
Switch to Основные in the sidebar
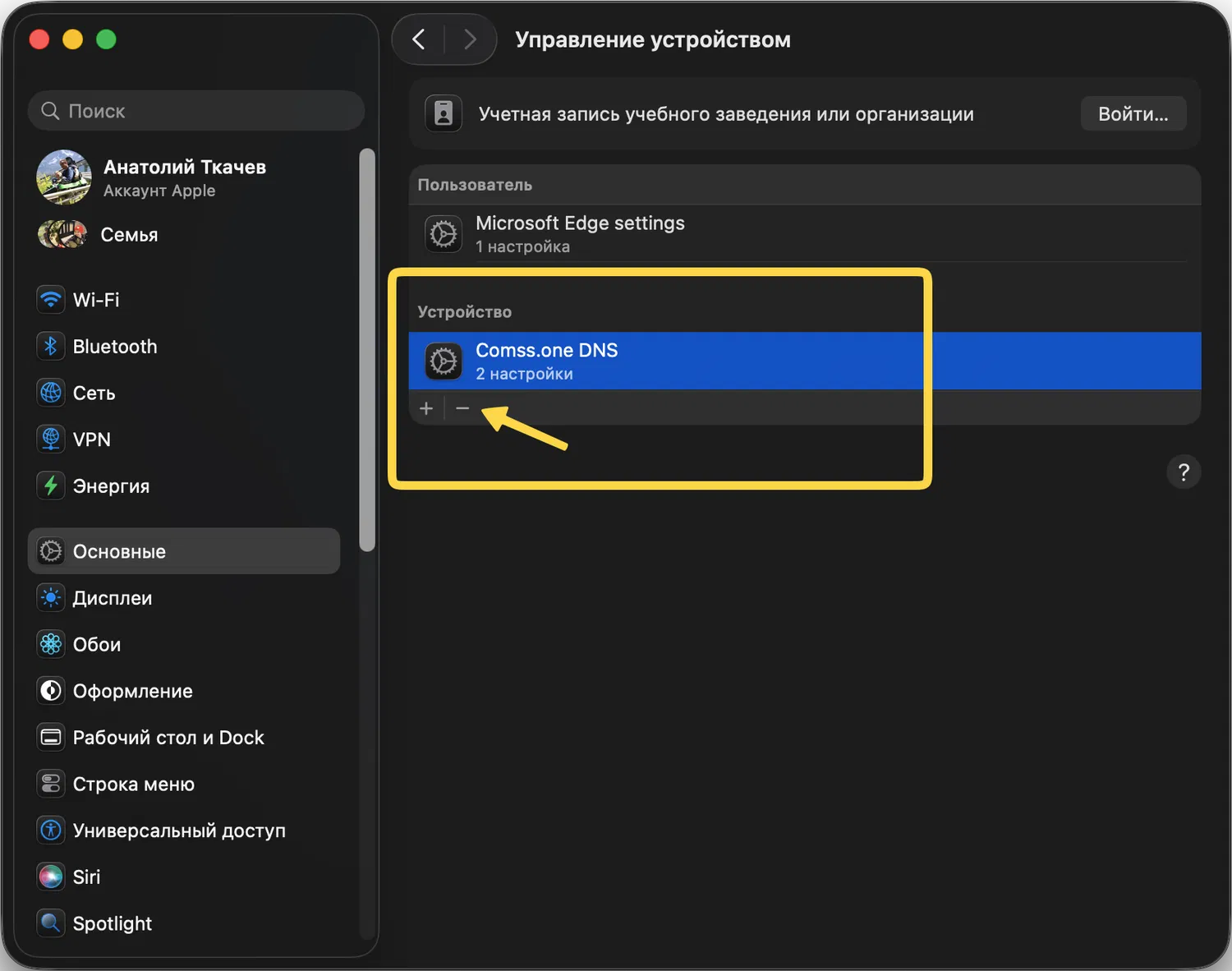coord(119,551)
